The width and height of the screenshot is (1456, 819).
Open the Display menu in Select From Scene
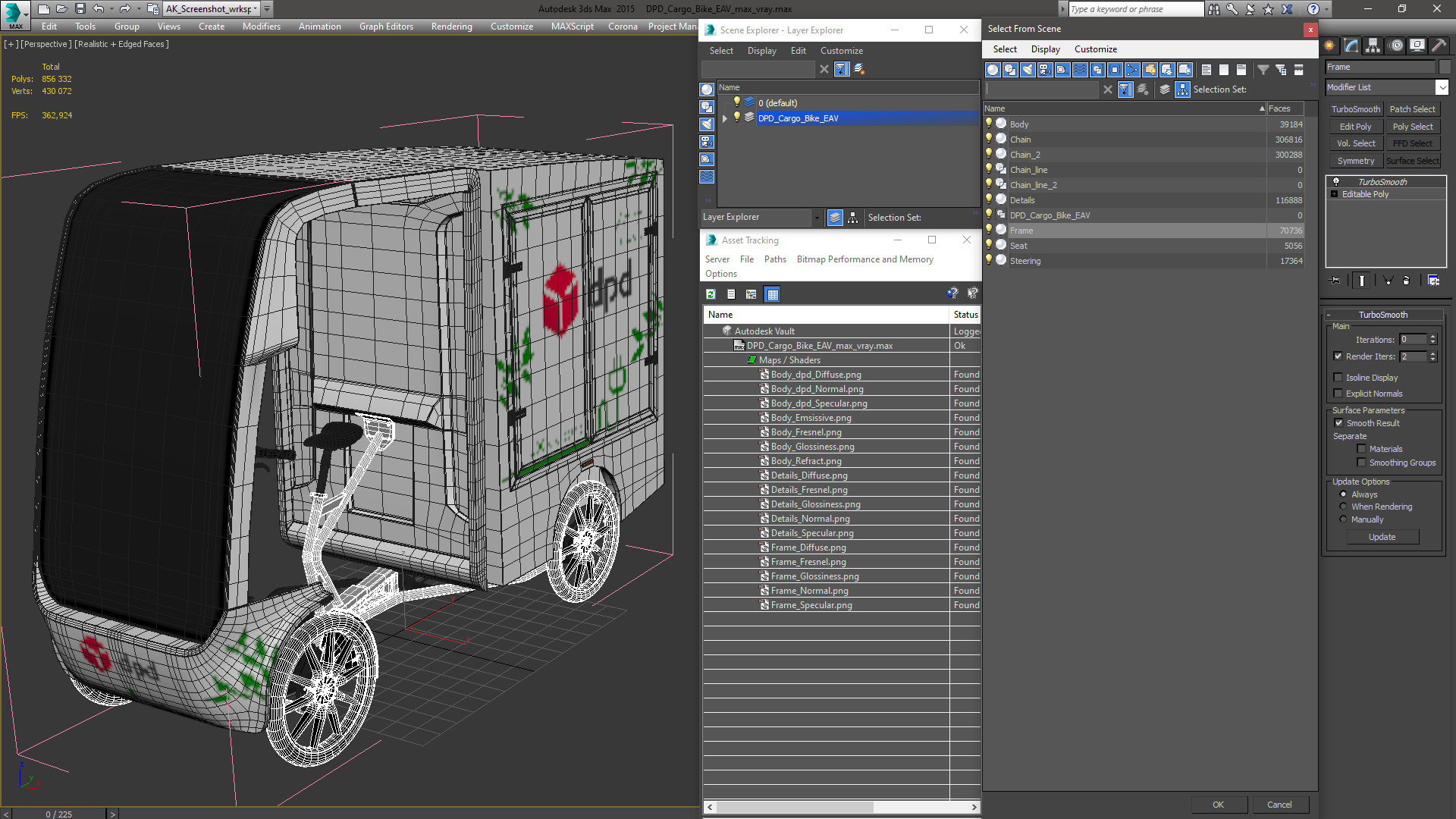tap(1045, 49)
